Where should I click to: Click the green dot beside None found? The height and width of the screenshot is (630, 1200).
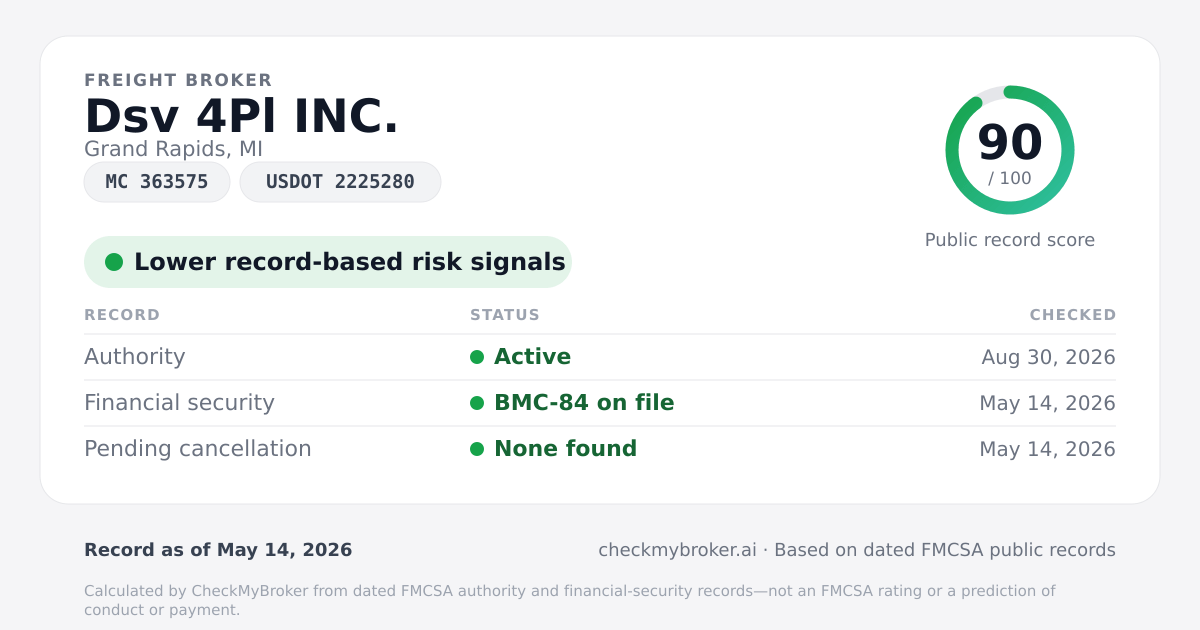point(477,449)
